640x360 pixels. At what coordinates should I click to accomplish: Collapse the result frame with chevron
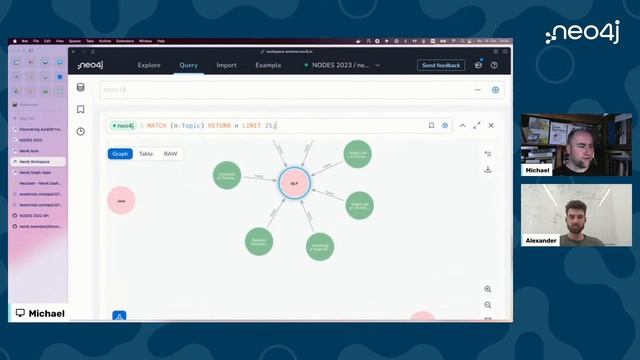click(x=462, y=125)
